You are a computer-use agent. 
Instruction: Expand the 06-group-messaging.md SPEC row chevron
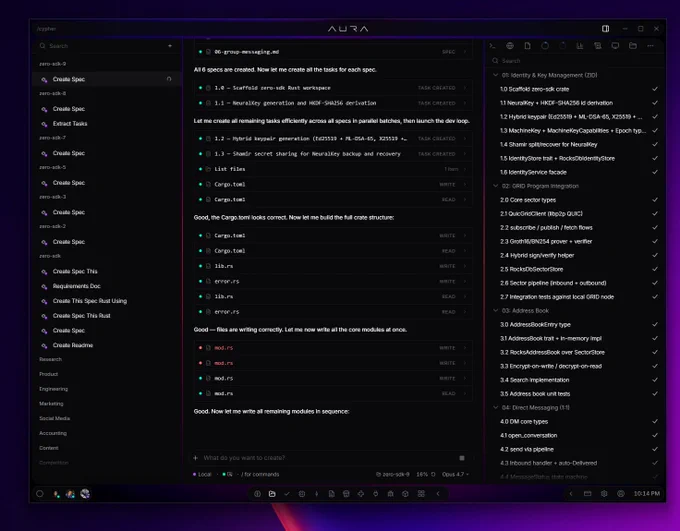465,52
